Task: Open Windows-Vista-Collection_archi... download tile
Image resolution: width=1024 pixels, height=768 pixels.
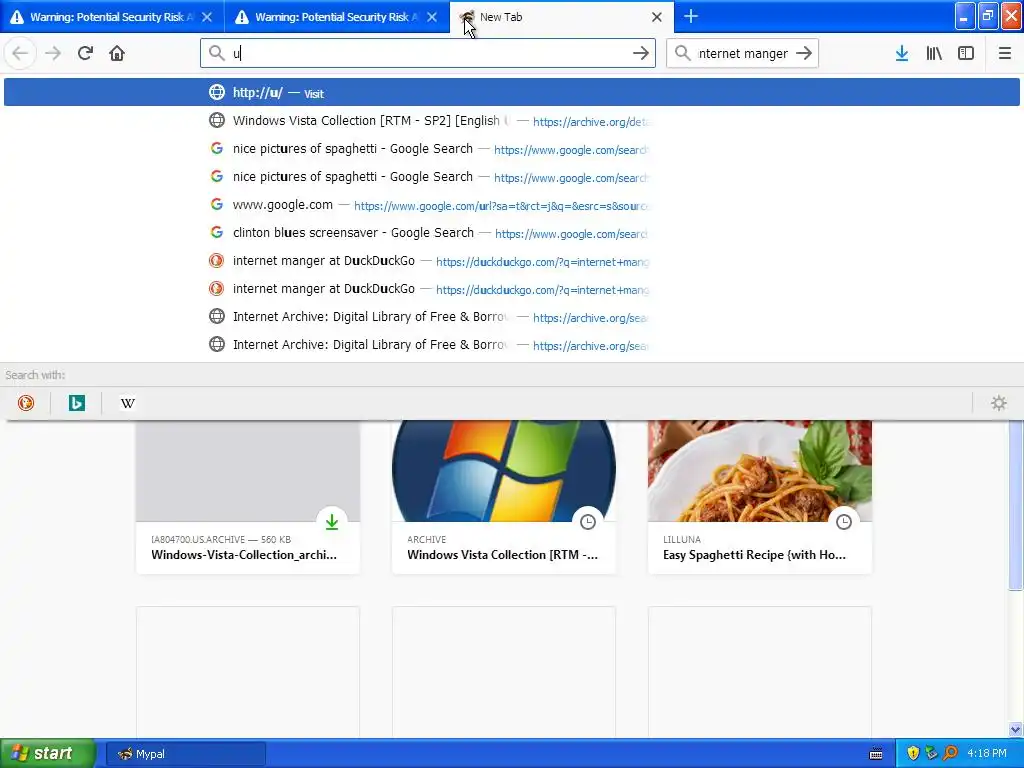Action: tap(248, 497)
